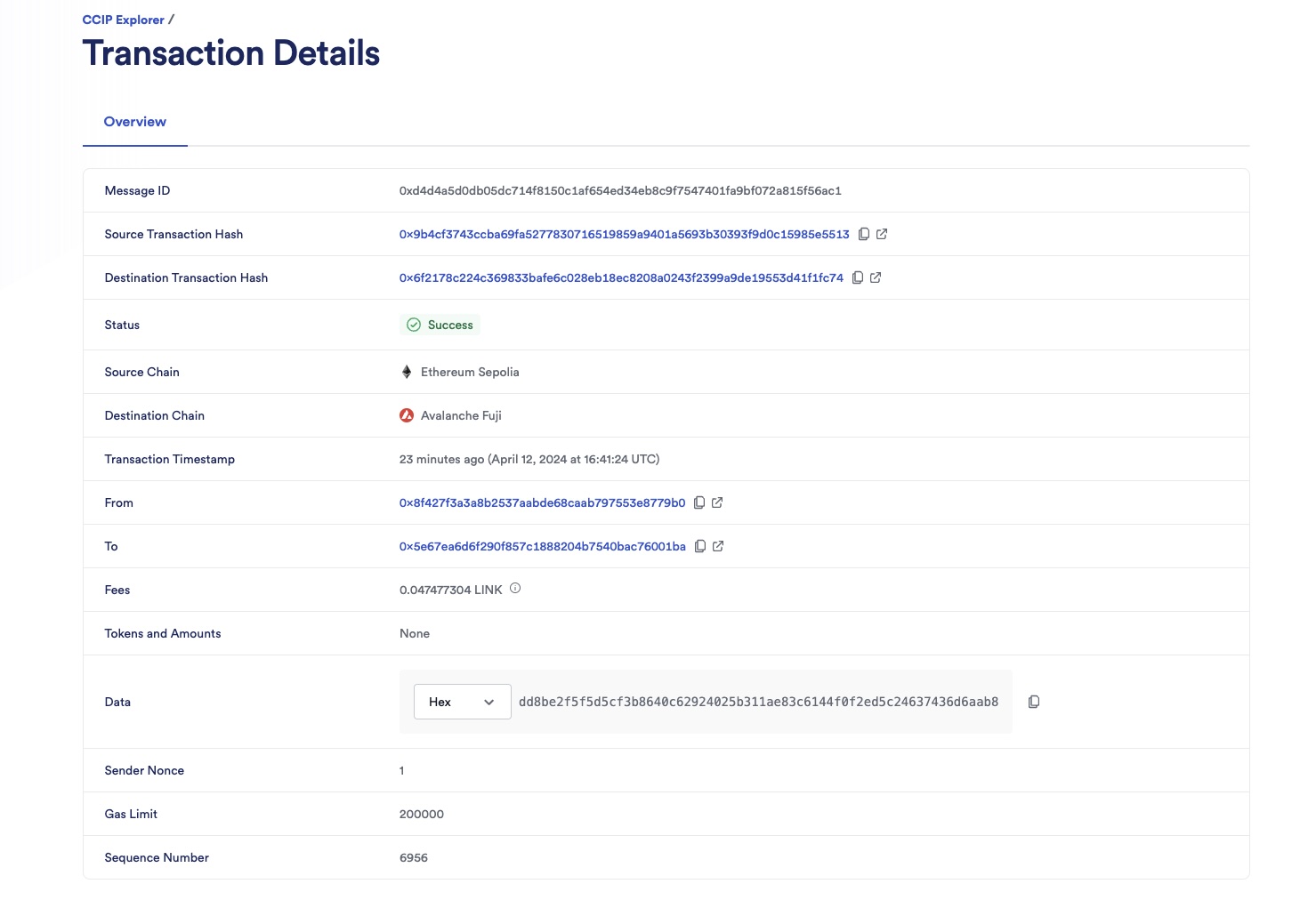The width and height of the screenshot is (1308, 924).
Task: Open From address in external explorer
Action: [x=718, y=502]
